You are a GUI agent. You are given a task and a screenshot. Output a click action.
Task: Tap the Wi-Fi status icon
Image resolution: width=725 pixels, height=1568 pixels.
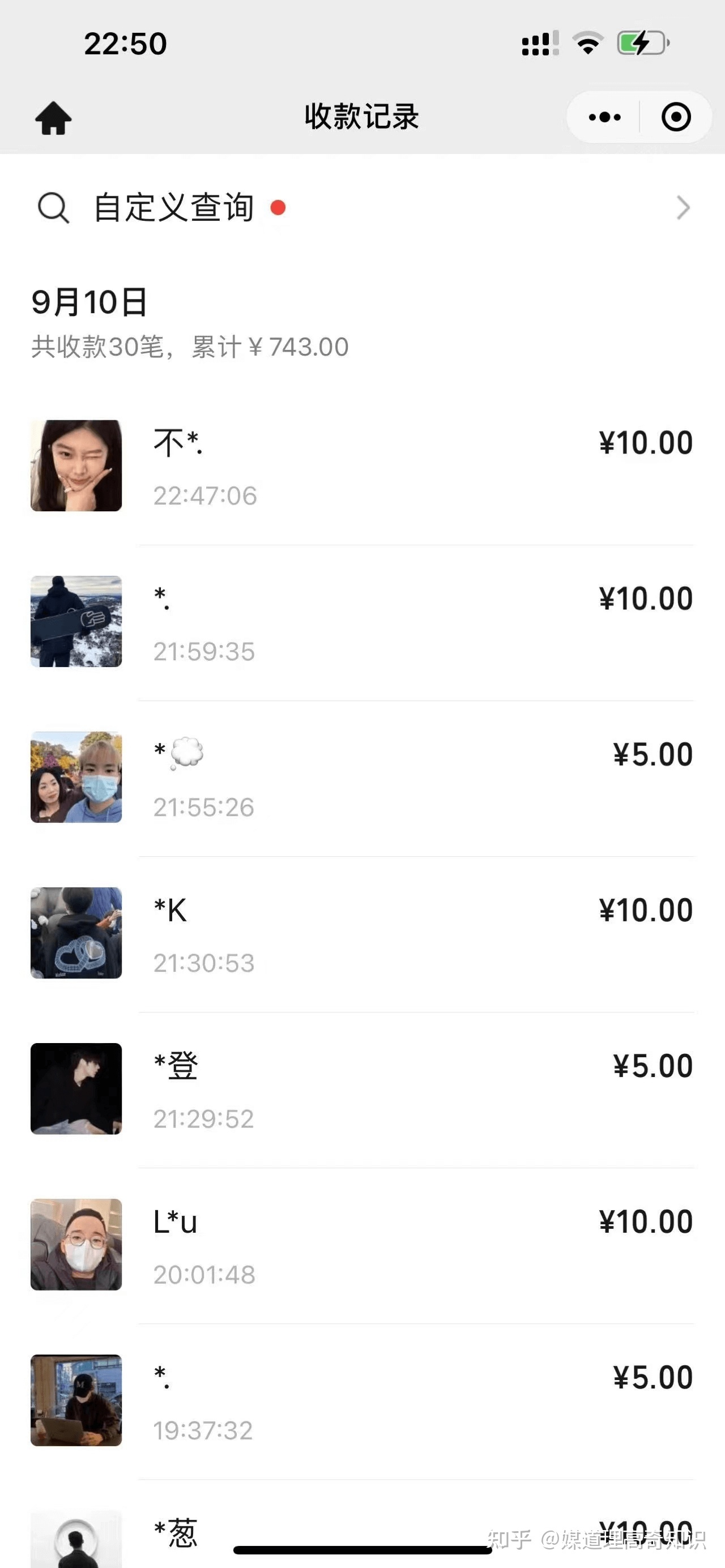click(x=587, y=43)
